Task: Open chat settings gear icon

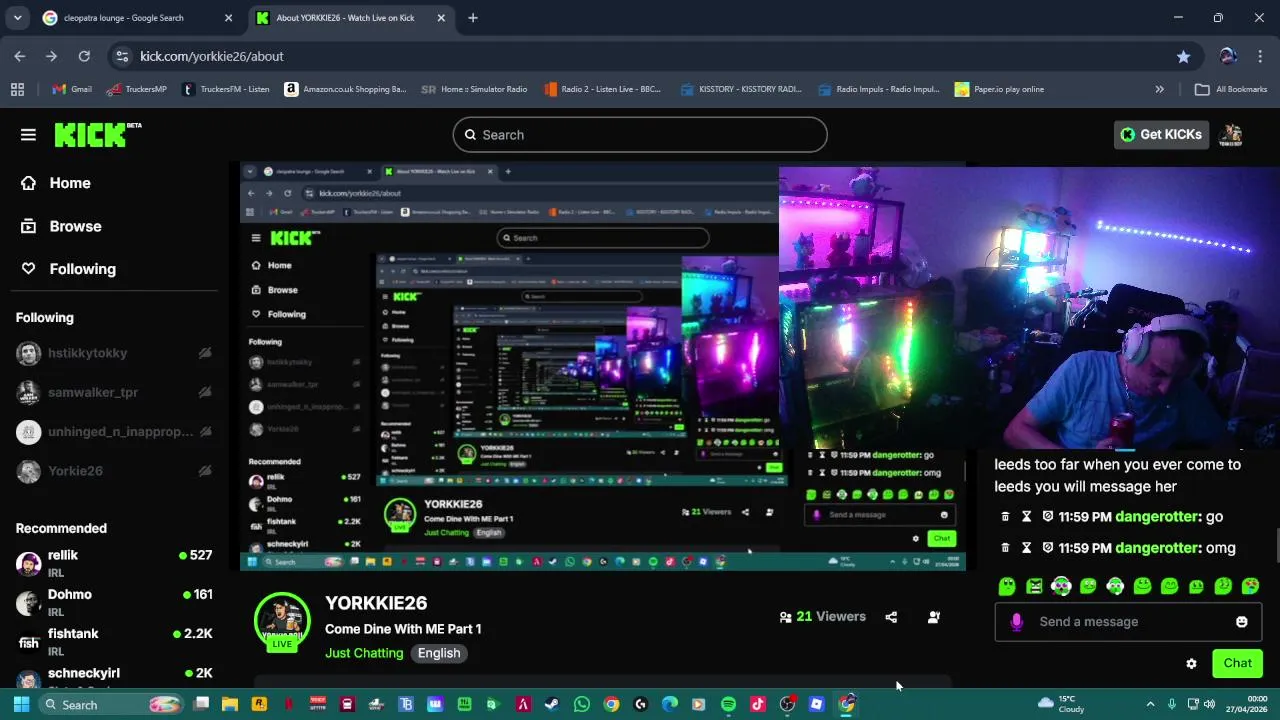Action: tap(1191, 663)
